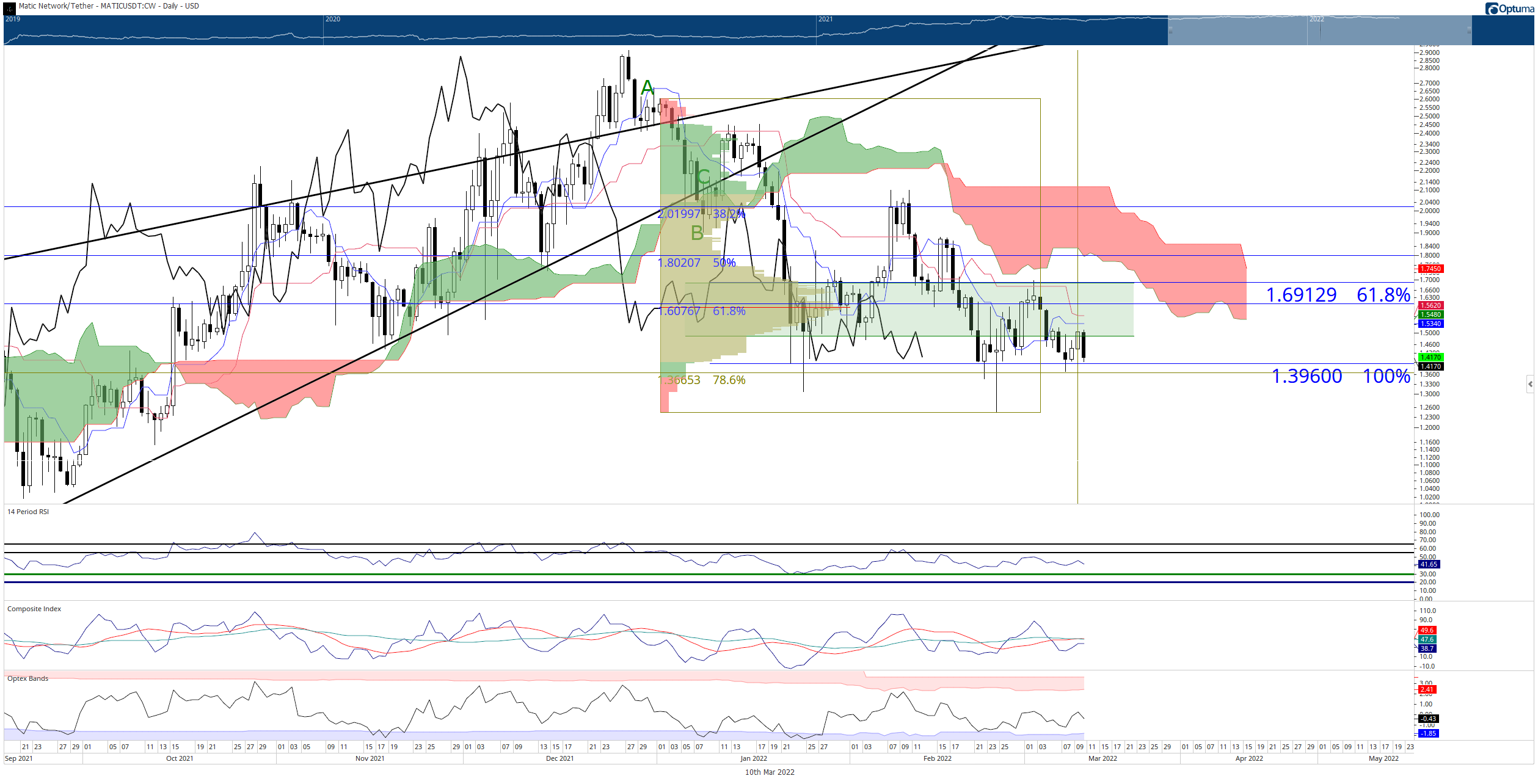Click the Jan 2022 month label on time axis
1538x784 pixels.
coord(754,758)
